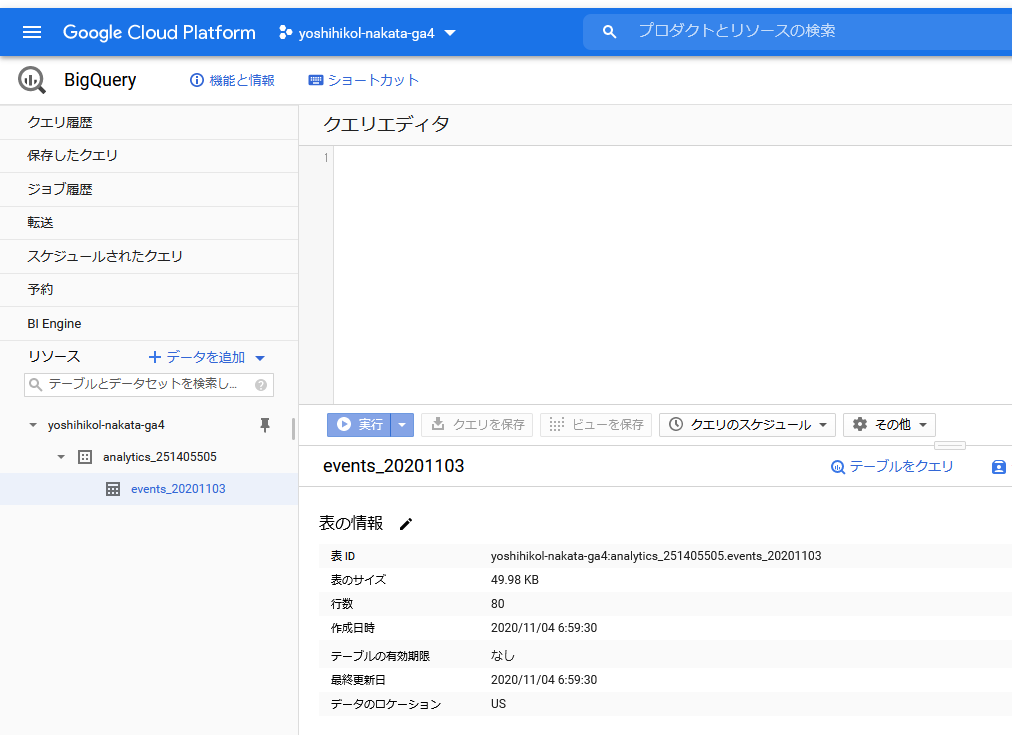Open クエリ履歴 in the sidebar
The image size is (1012, 735).
pyautogui.click(x=149, y=123)
